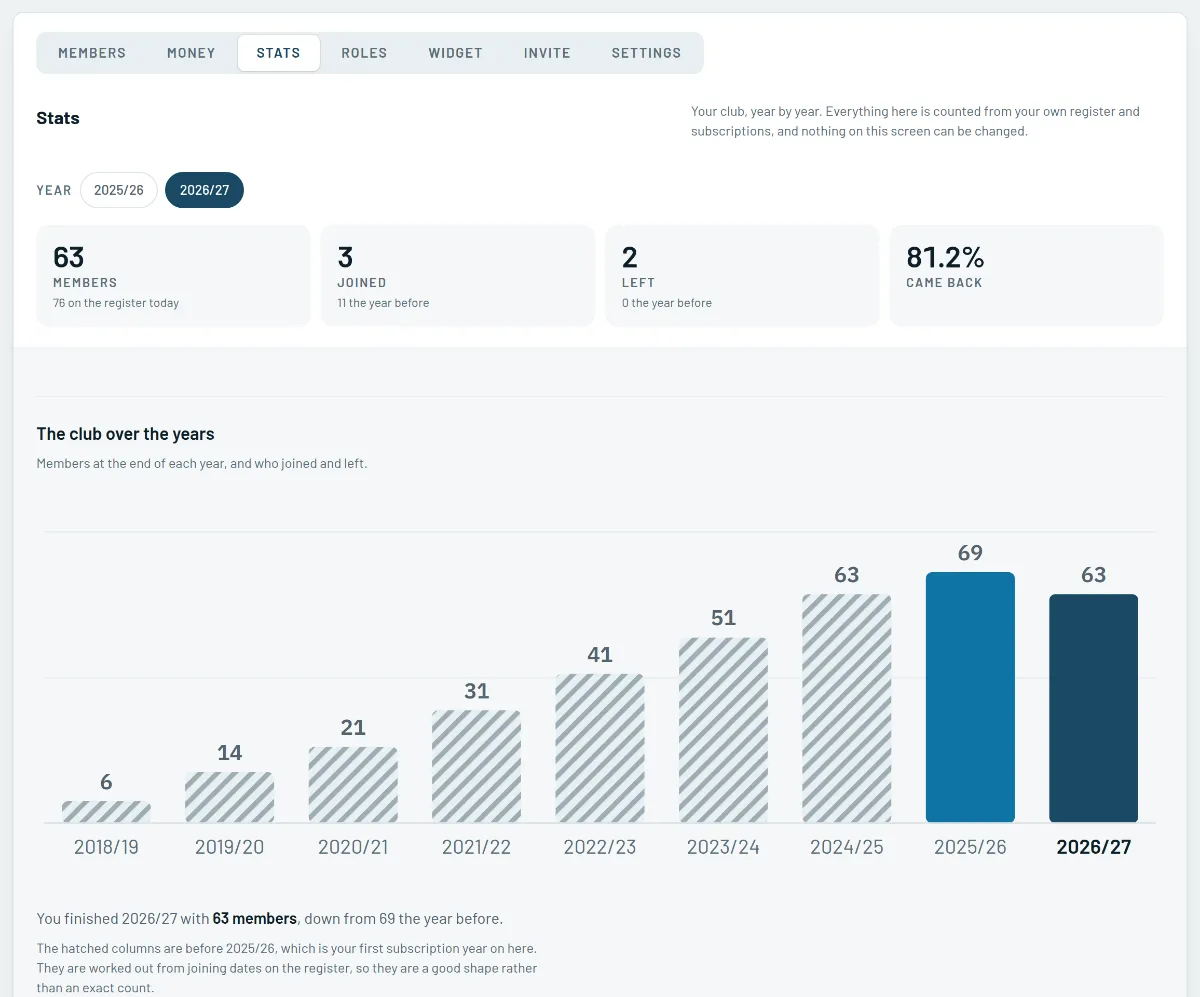Click the 2022/23 axis label
Viewport: 1200px width, 997px height.
coord(600,847)
